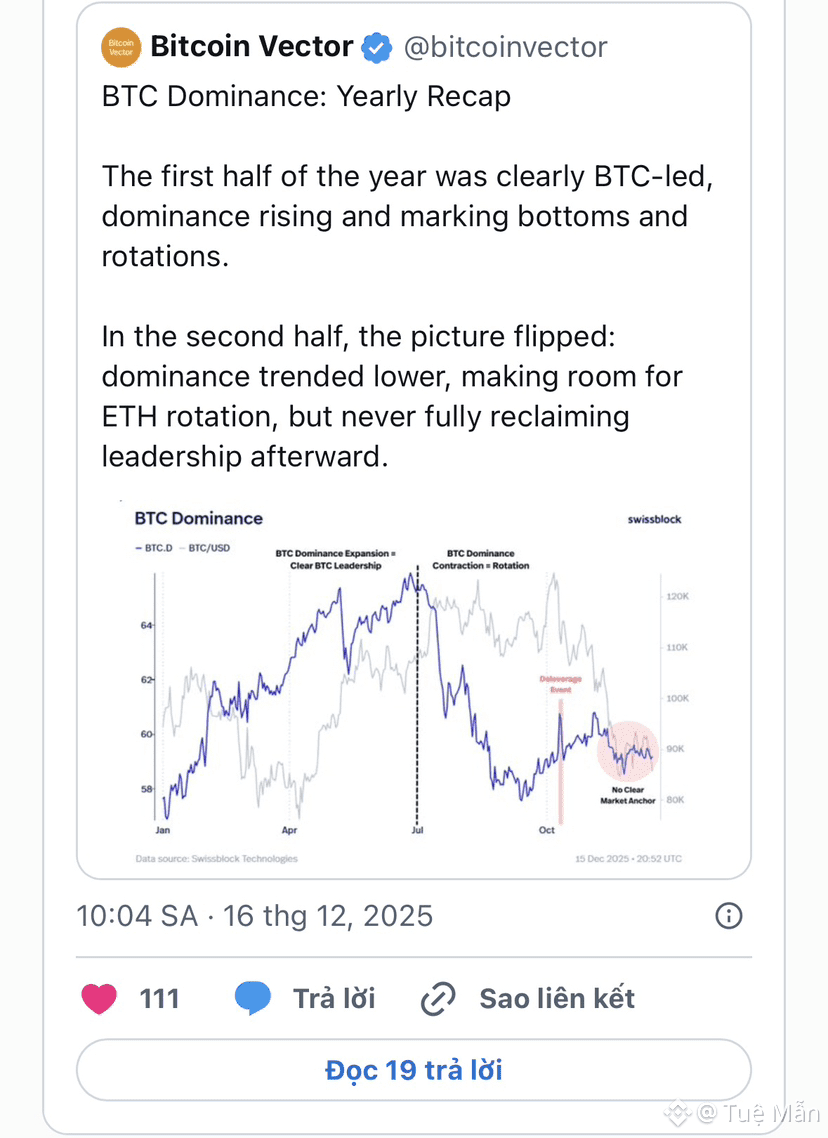Click the Bitcoin Vector profile avatar

tap(121, 47)
